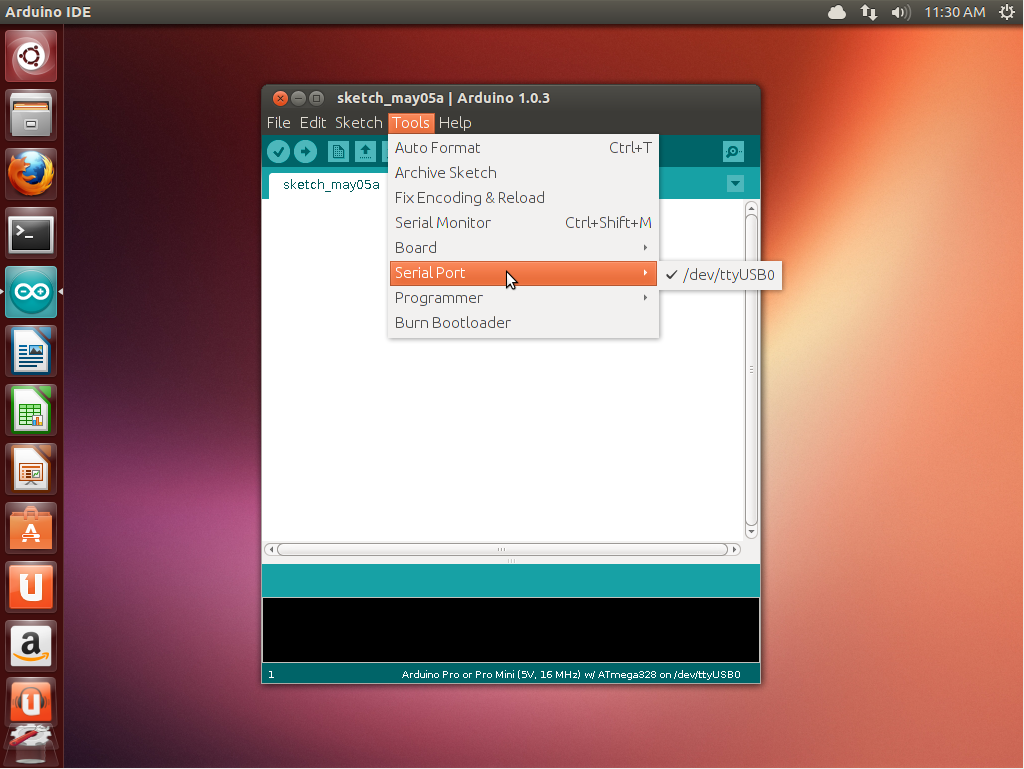1024x769 pixels.
Task: Select the sketch_may05a tab
Action: [331, 185]
